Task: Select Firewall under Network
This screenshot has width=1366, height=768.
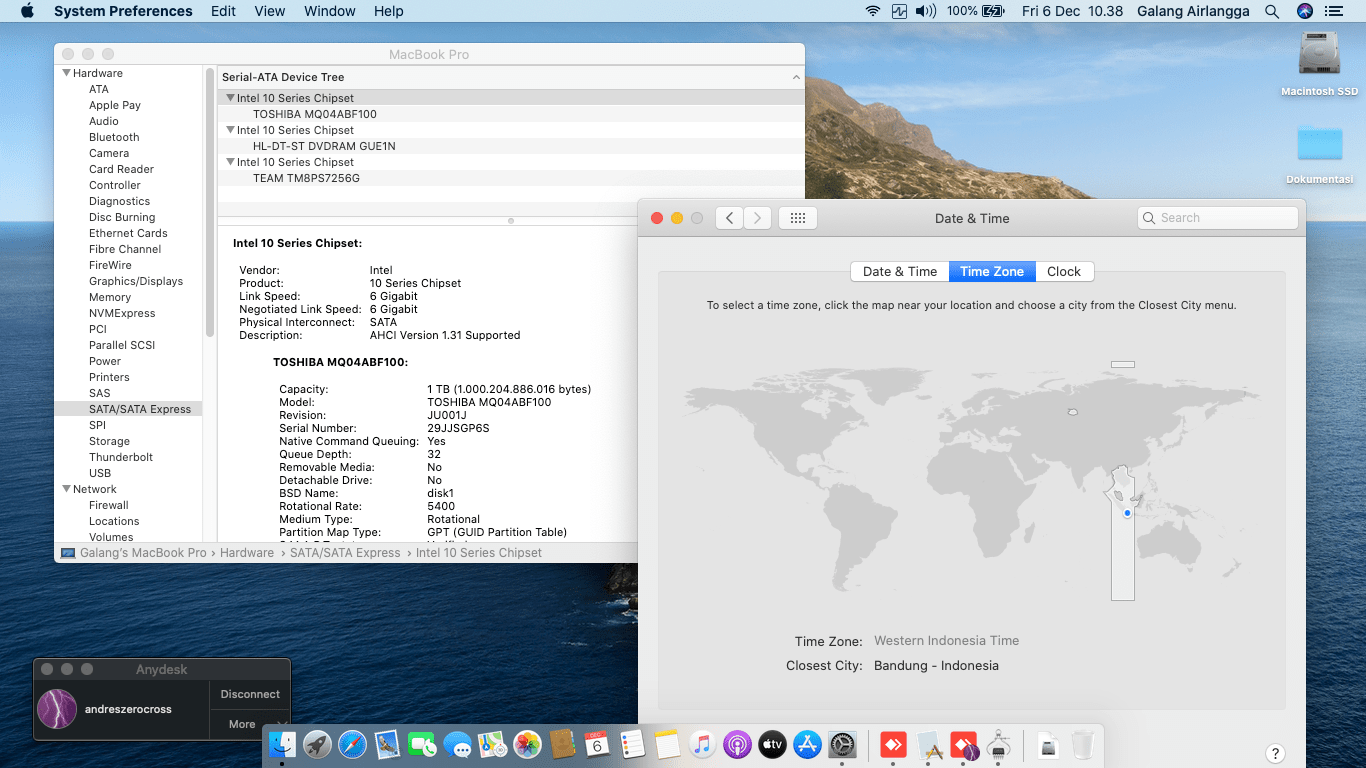Action: (x=109, y=505)
